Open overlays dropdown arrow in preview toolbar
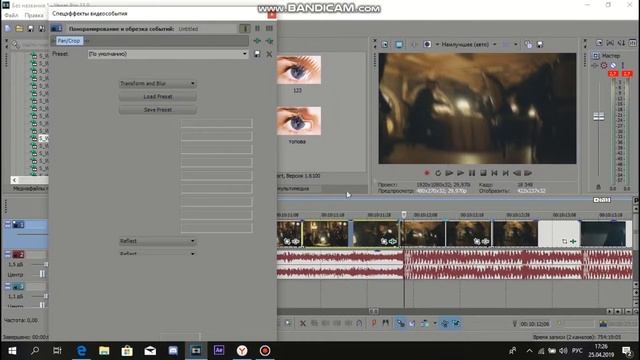Viewport: 640px width, 360px height. [516, 44]
